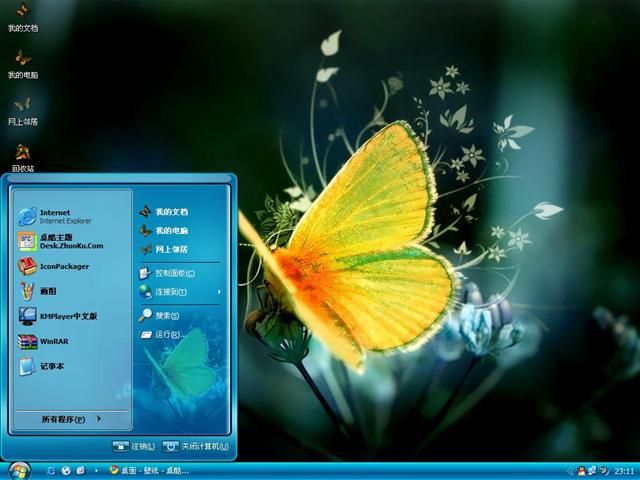Screen dimensions: 640x480
Task: Switch to the 桌面 - 壁纸 - 桌酷 taskbar window
Action: coord(149,471)
